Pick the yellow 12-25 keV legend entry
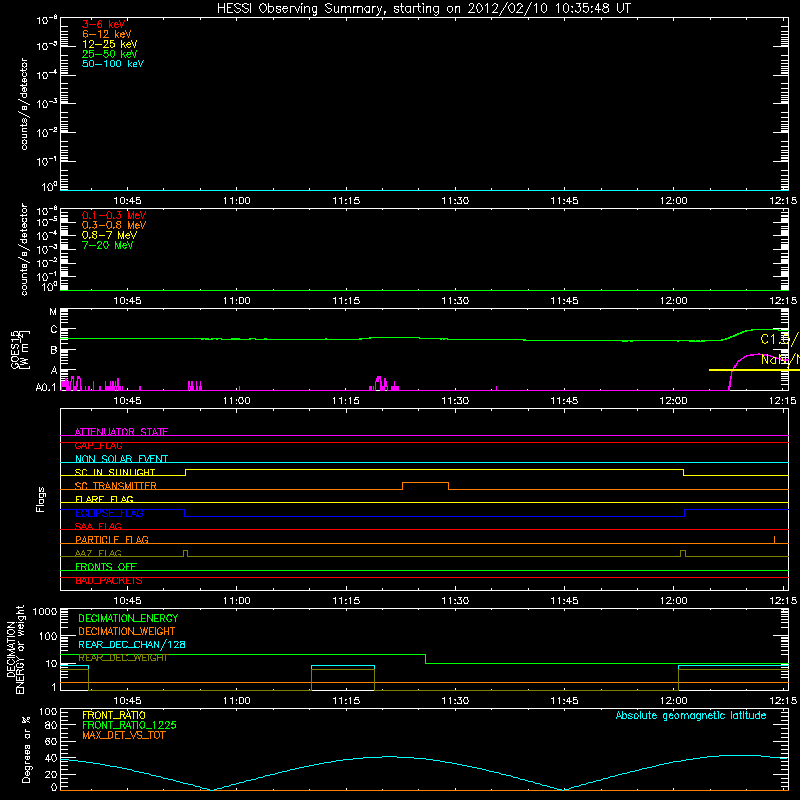 point(110,44)
